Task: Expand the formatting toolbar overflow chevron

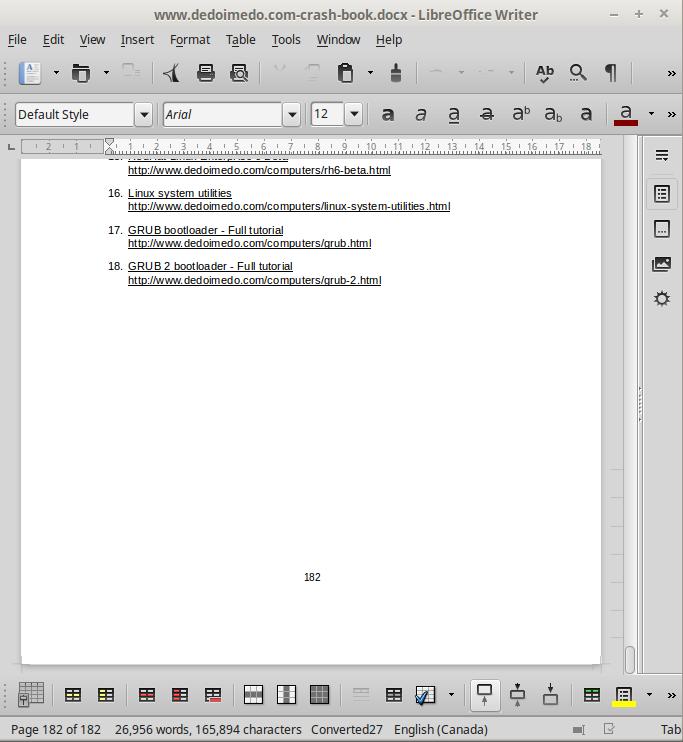Action: tap(671, 115)
